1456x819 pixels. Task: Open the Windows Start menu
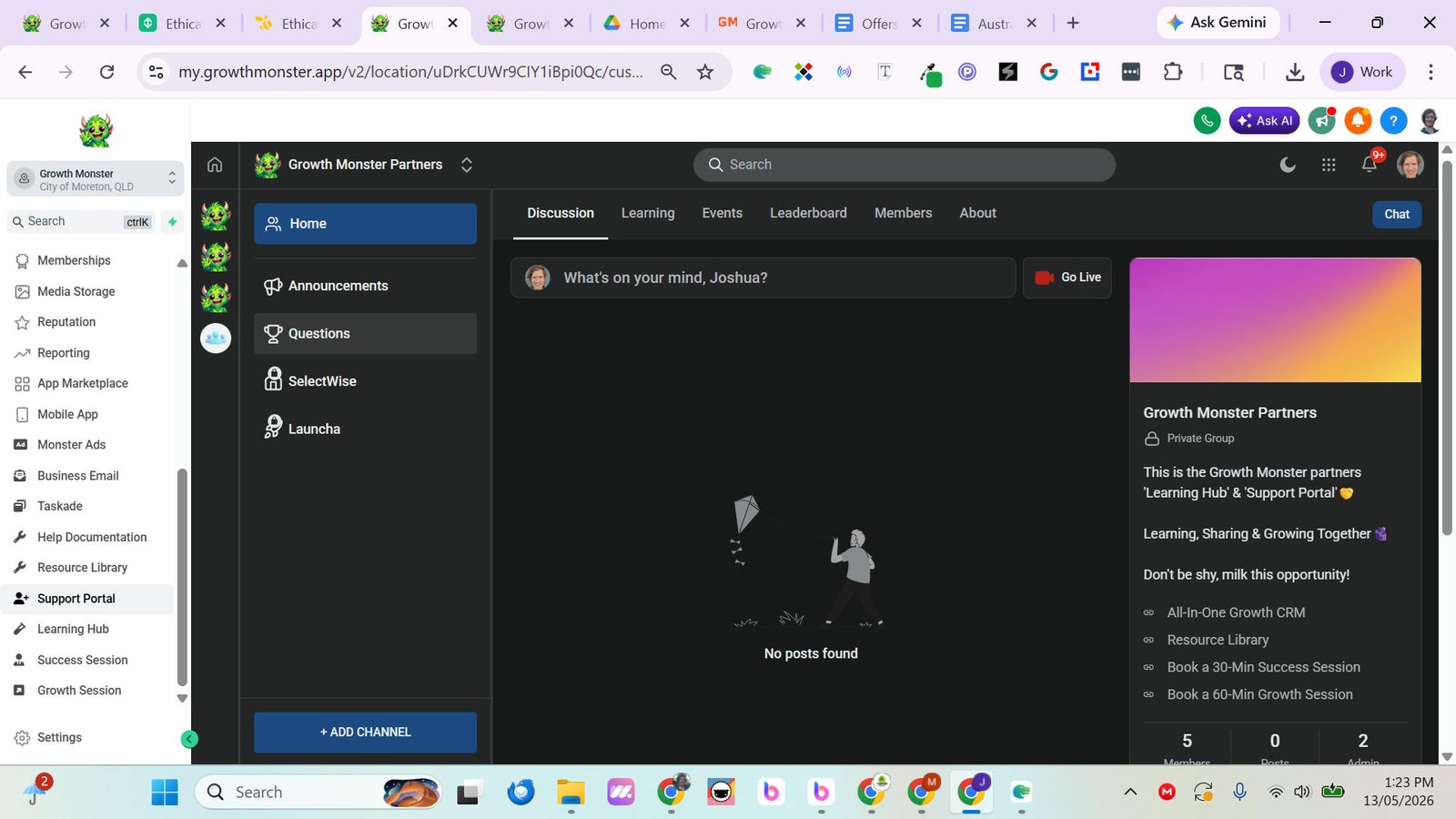165,793
